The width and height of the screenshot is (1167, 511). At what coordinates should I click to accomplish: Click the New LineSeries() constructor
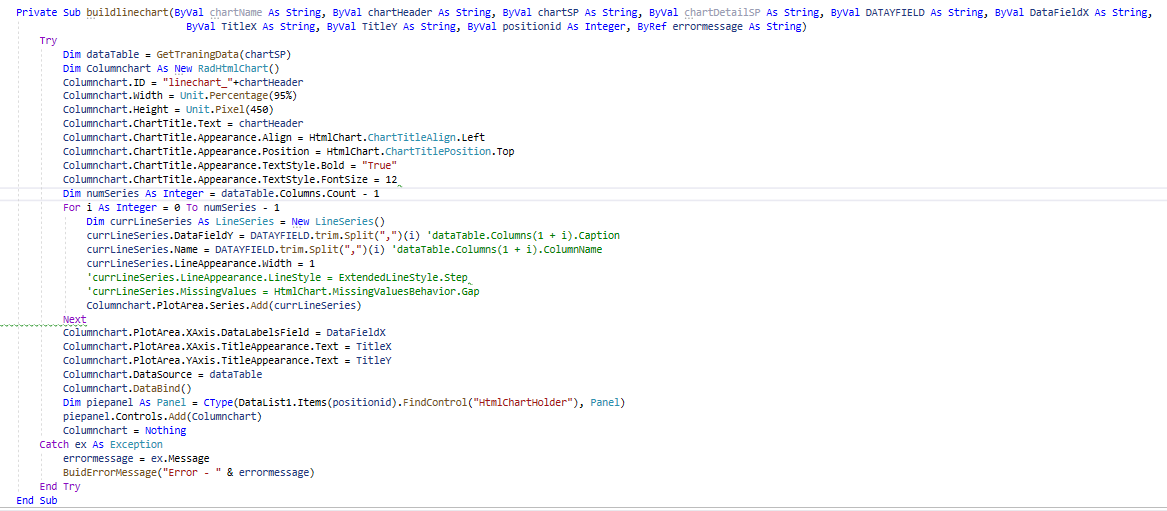(338, 221)
